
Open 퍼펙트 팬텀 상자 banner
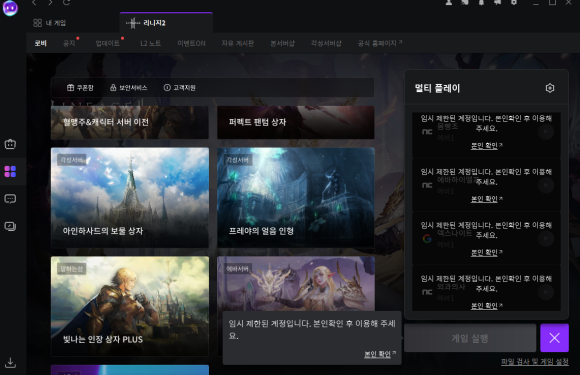click(x=296, y=122)
